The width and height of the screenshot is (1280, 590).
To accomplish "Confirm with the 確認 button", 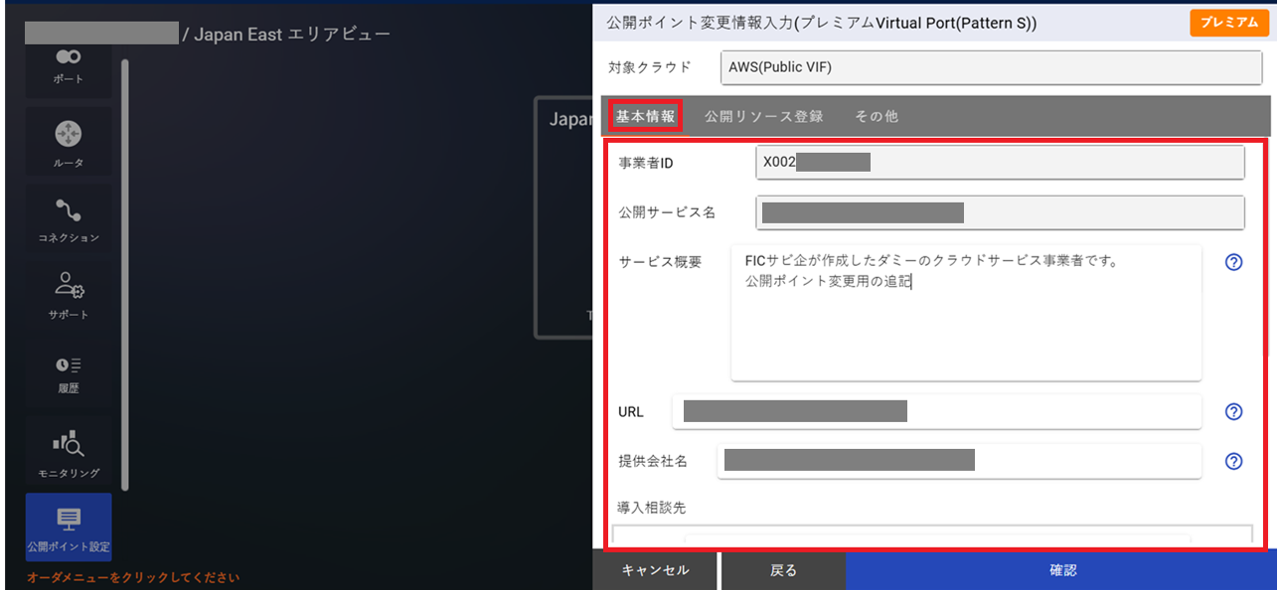I will point(1063,570).
